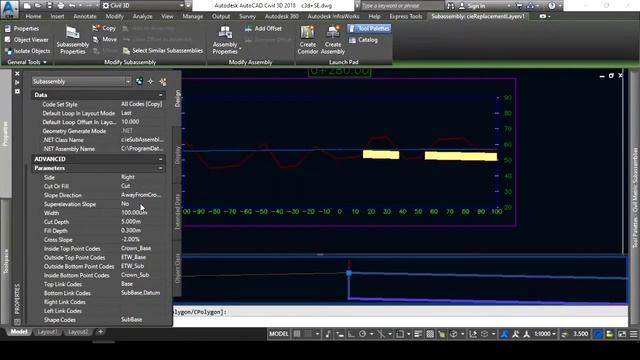Screen dimensions: 640x360
Task: Toggle the Tool Palettes button
Action: click(369, 29)
